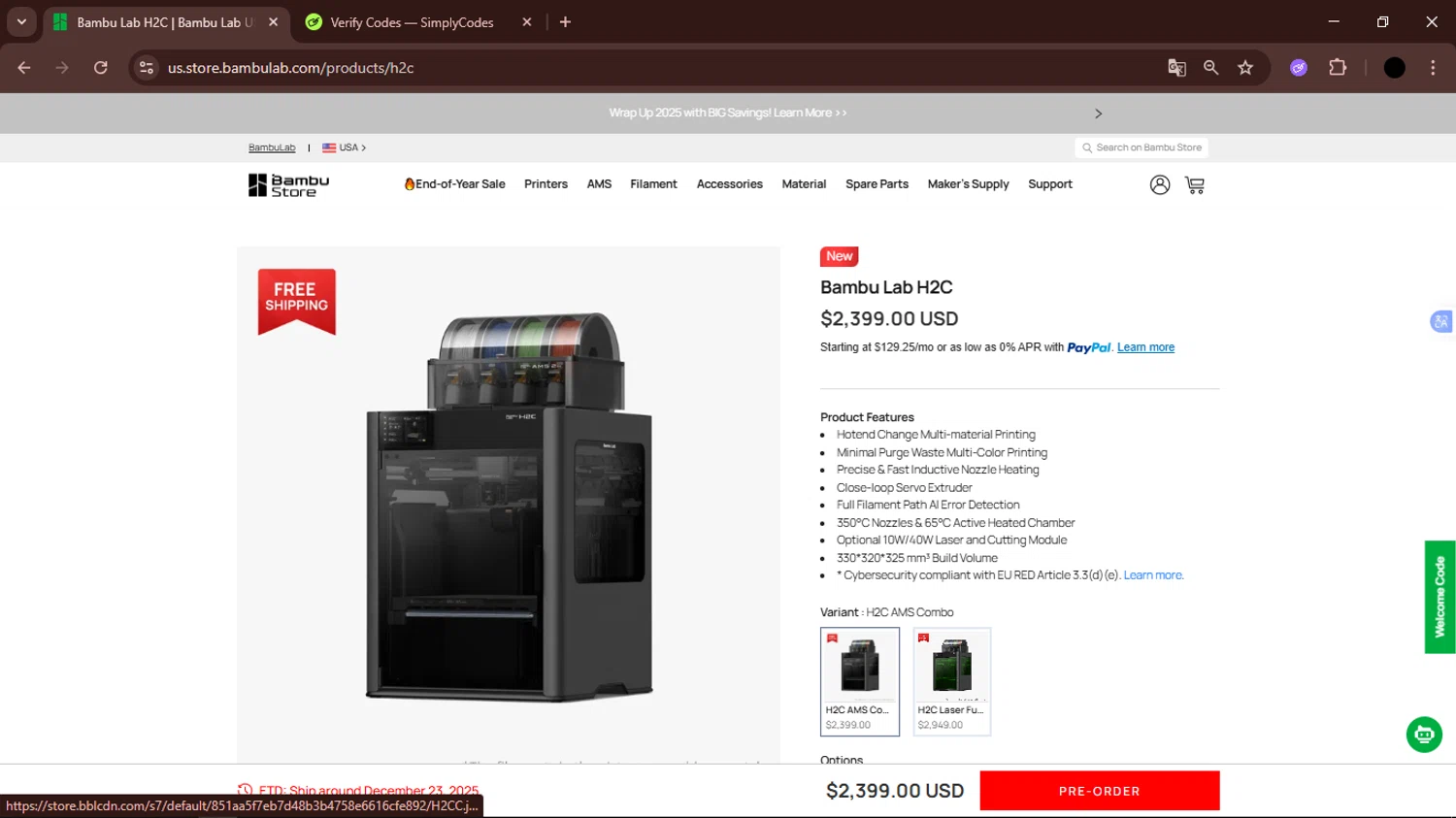Advance the promo banner with right arrow
This screenshot has width=1456, height=818.
coord(1098,114)
